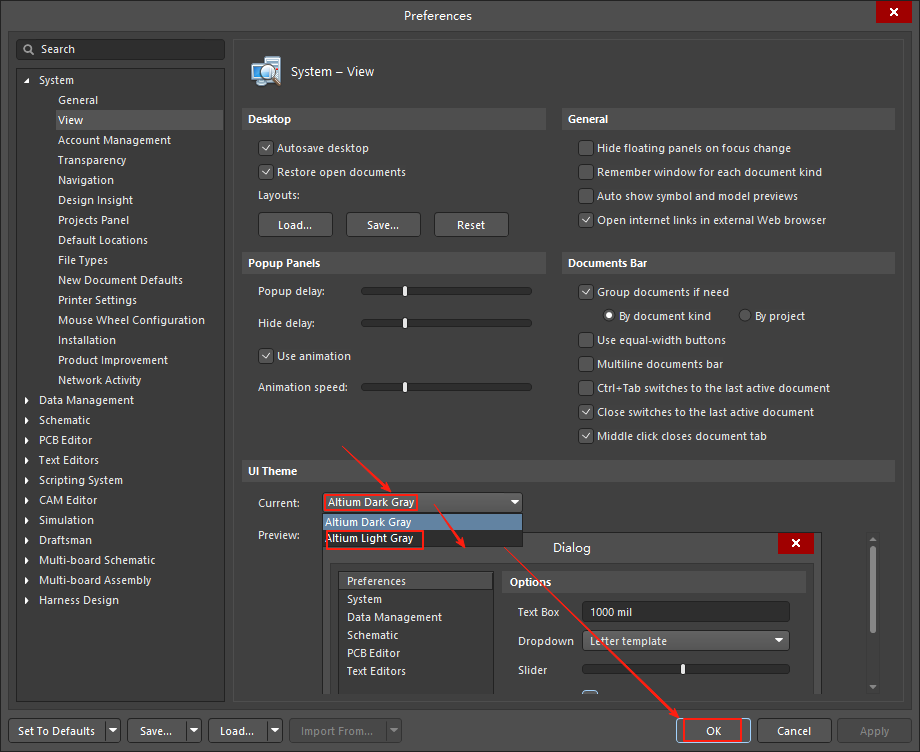The image size is (920, 752).
Task: Click OK to confirm preferences
Action: tap(713, 731)
